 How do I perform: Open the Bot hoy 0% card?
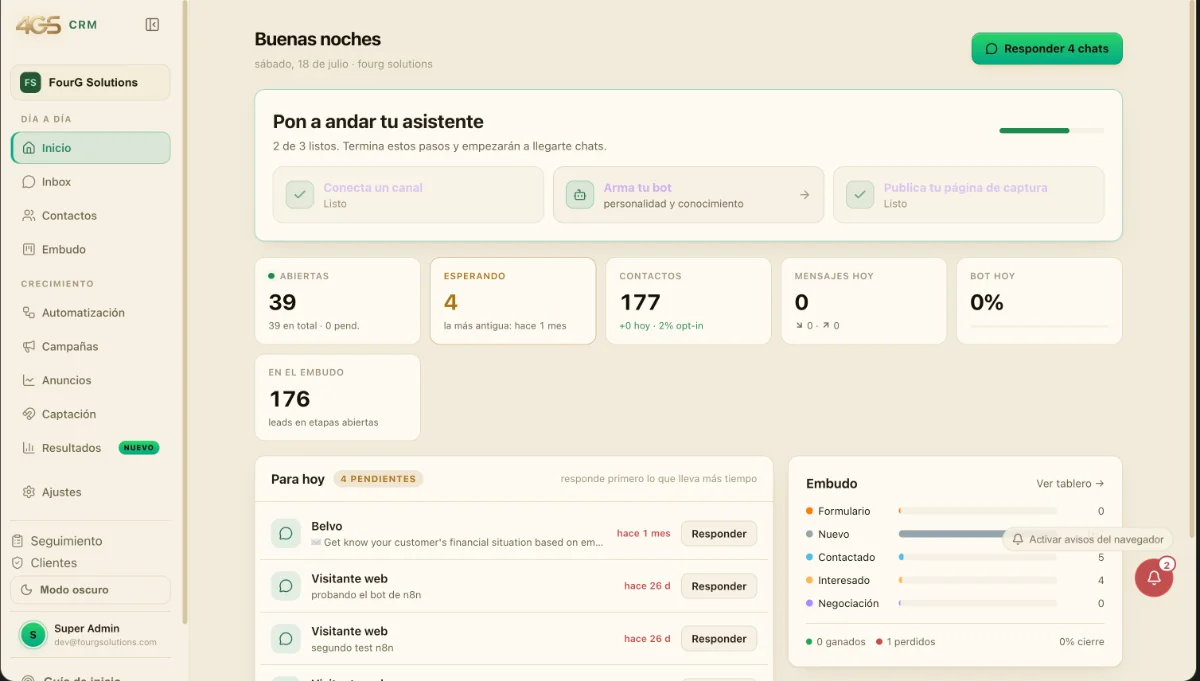pos(1039,301)
